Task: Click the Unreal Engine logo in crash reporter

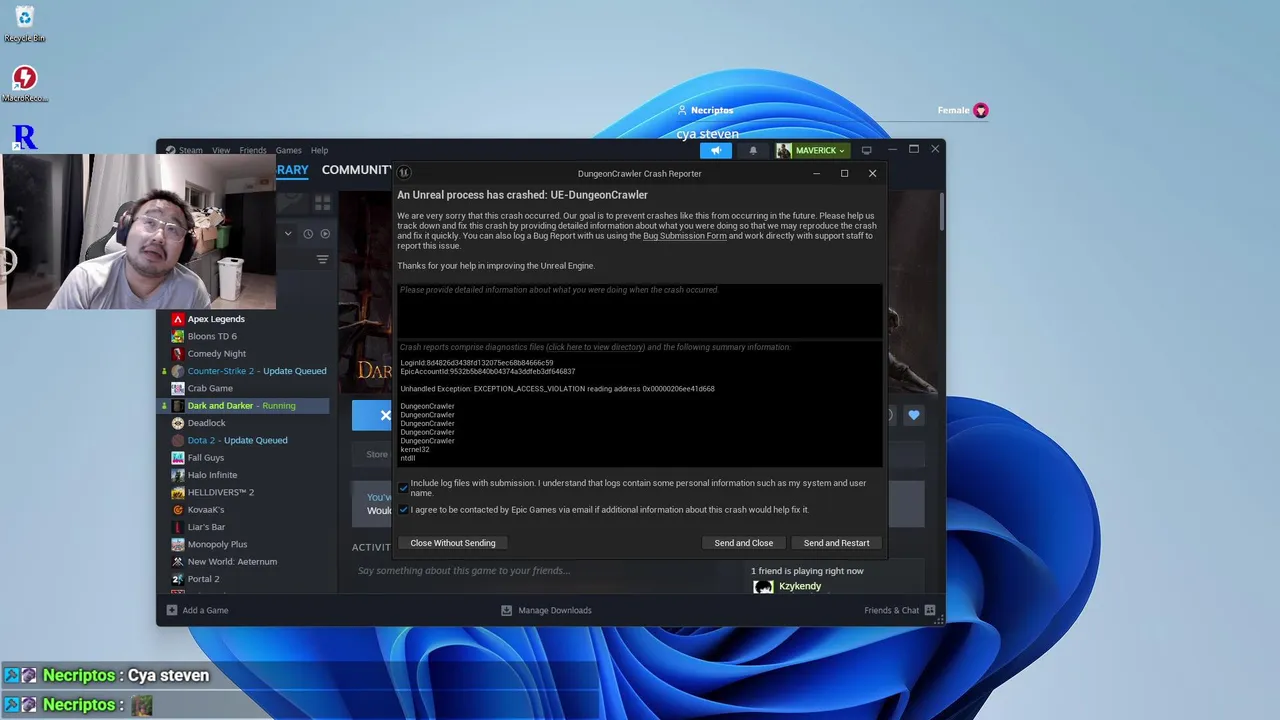Action: 404,173
